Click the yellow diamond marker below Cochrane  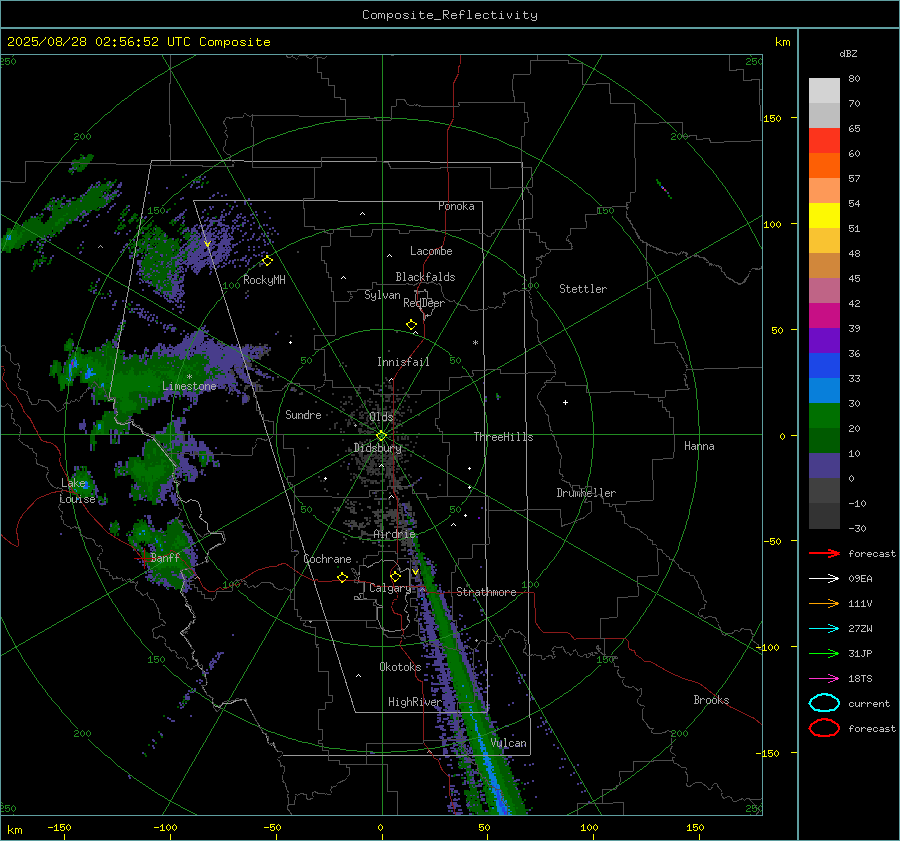tap(343, 577)
